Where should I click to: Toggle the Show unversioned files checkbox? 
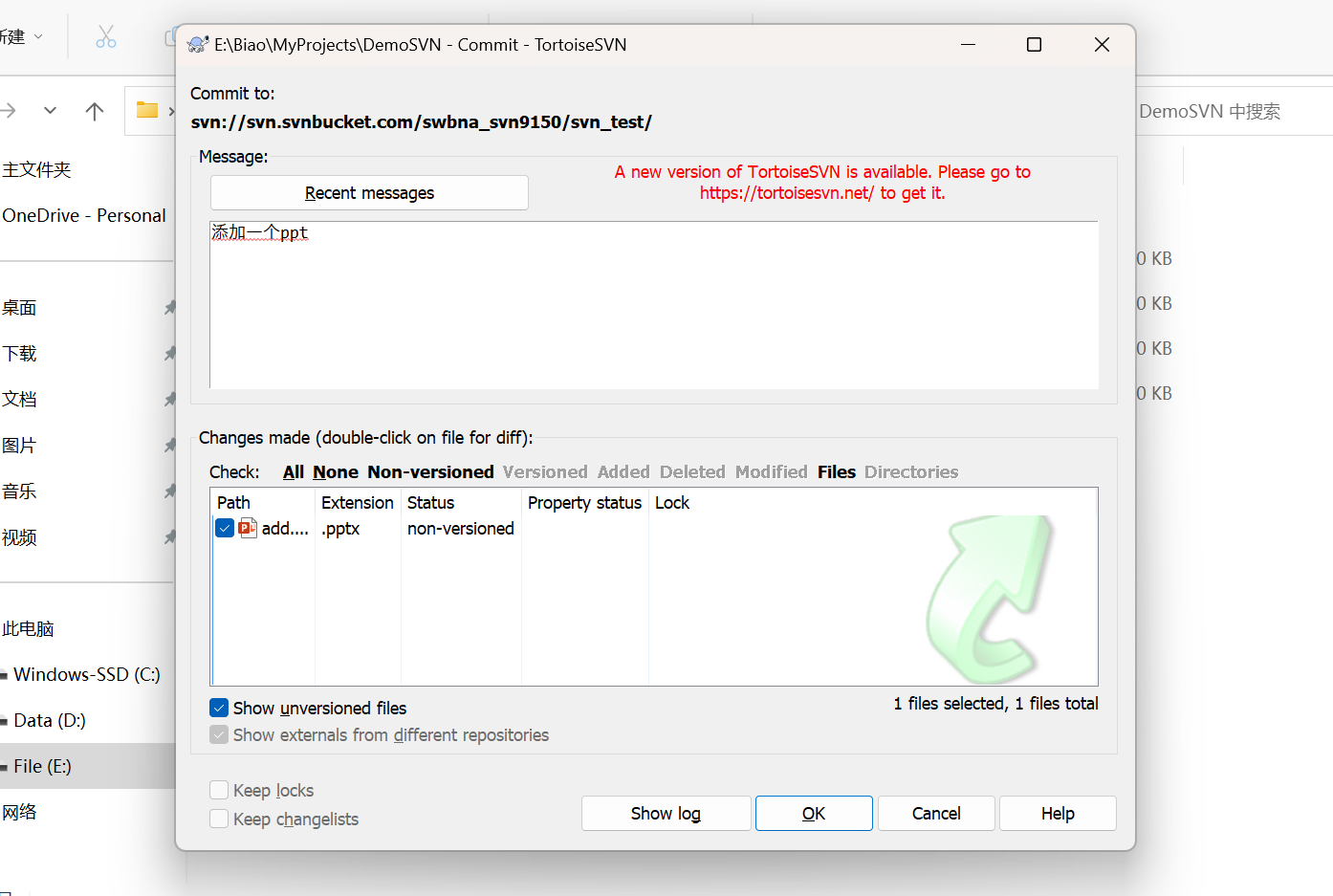pyautogui.click(x=219, y=708)
